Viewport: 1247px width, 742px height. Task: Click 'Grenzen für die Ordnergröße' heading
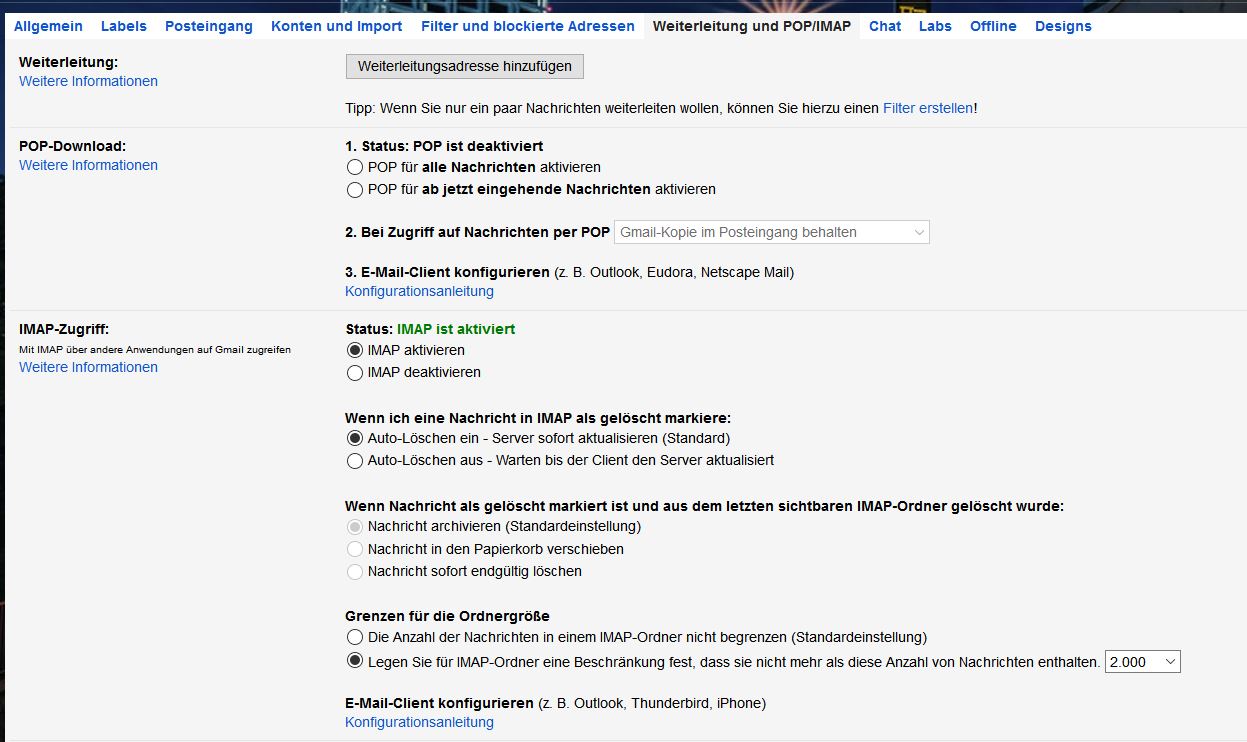(x=447, y=616)
